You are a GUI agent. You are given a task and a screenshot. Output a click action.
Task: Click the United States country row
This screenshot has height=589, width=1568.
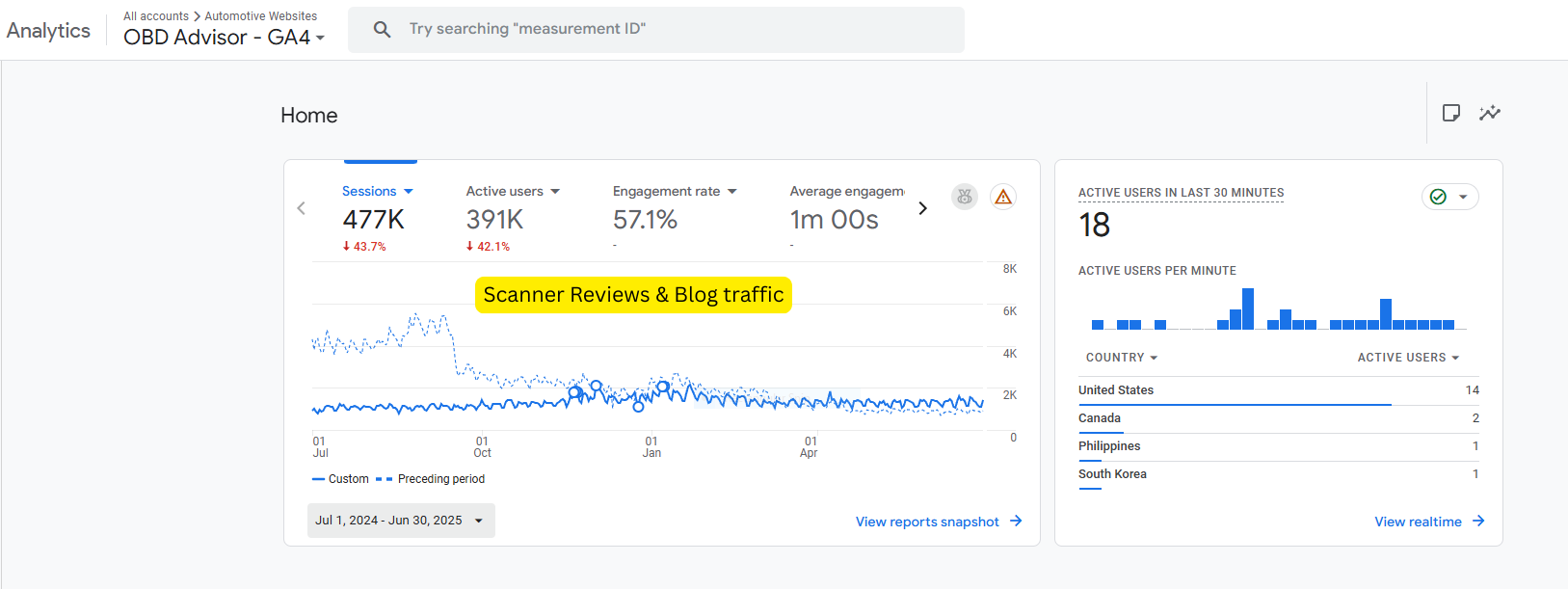coord(1279,390)
